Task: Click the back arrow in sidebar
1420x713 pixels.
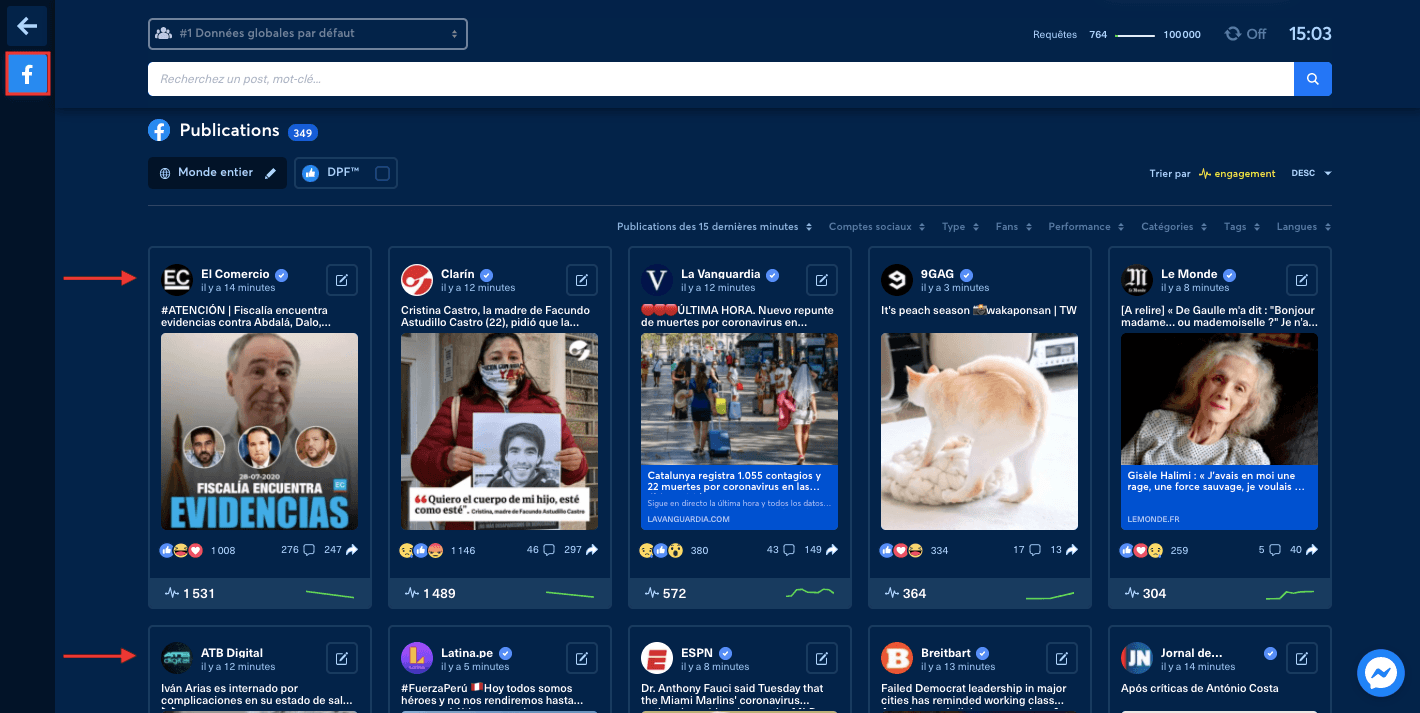Action: (27, 25)
